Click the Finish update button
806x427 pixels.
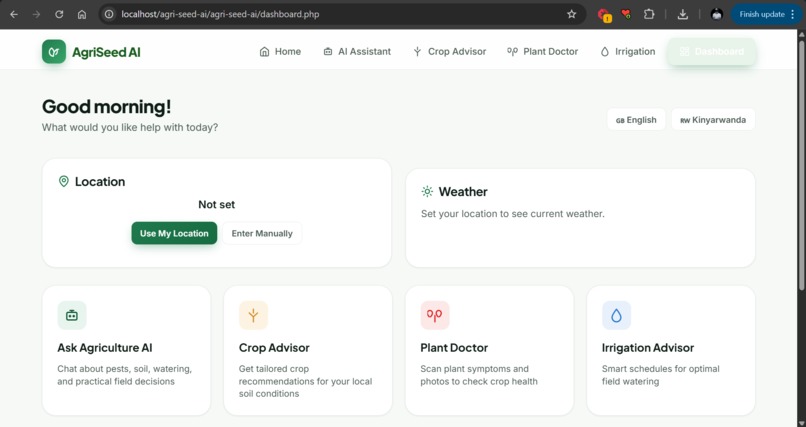pyautogui.click(x=766, y=14)
